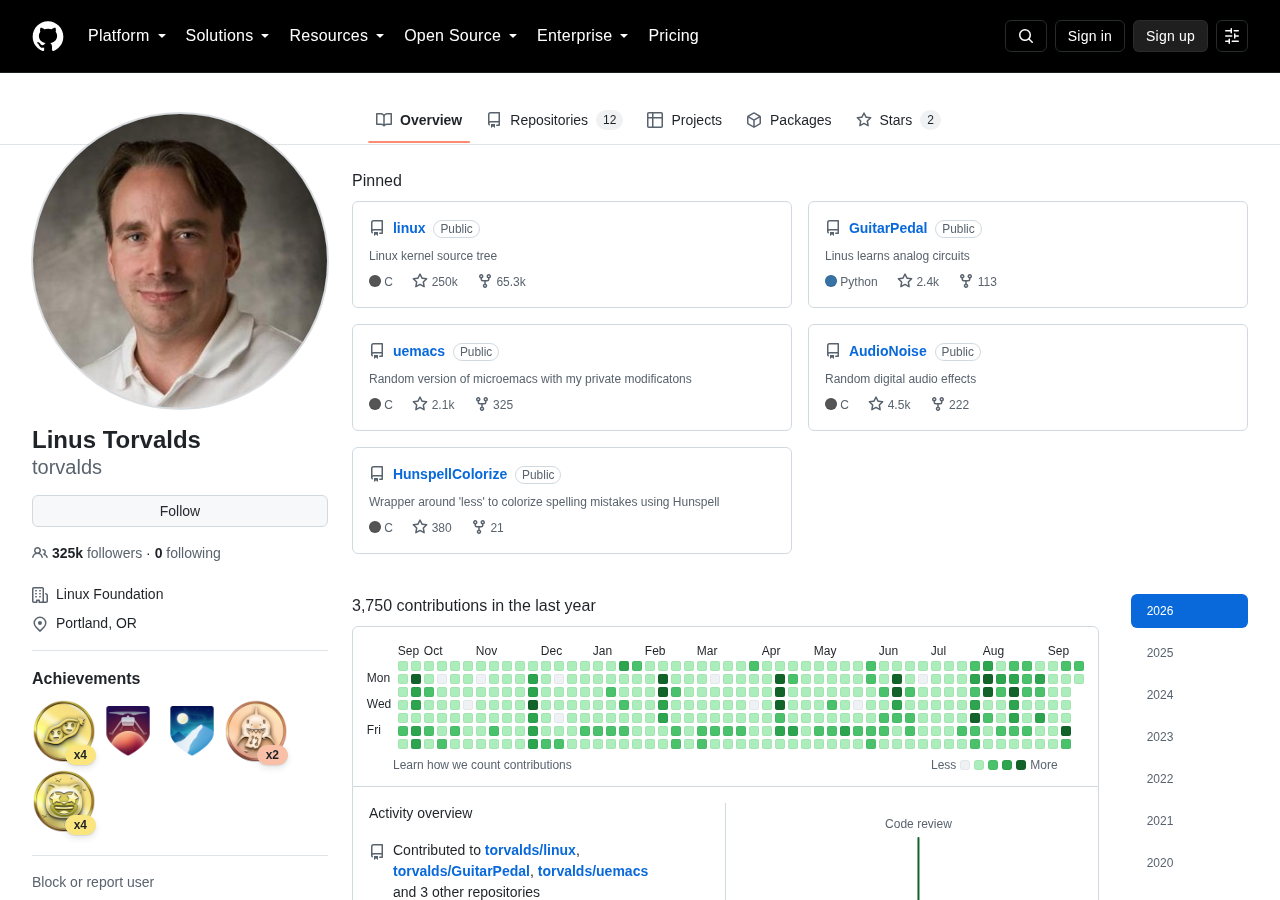
Task: Switch to the Repositories tab
Action: click(x=555, y=120)
